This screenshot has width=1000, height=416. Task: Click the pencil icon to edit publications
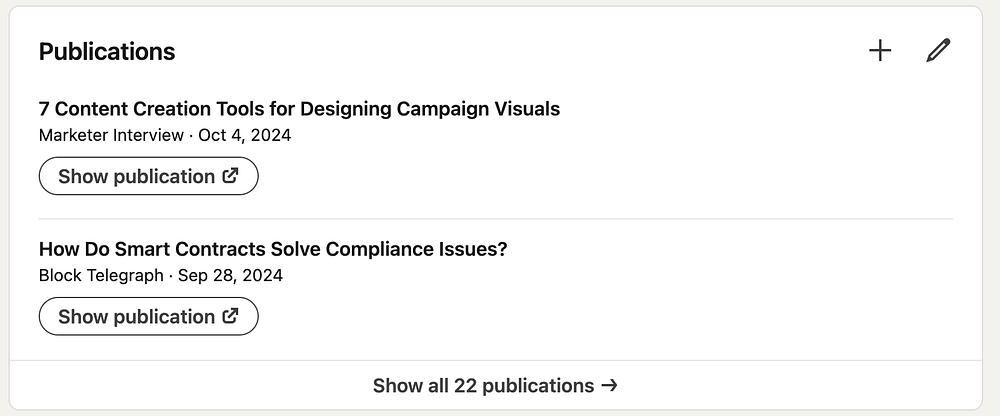(938, 51)
